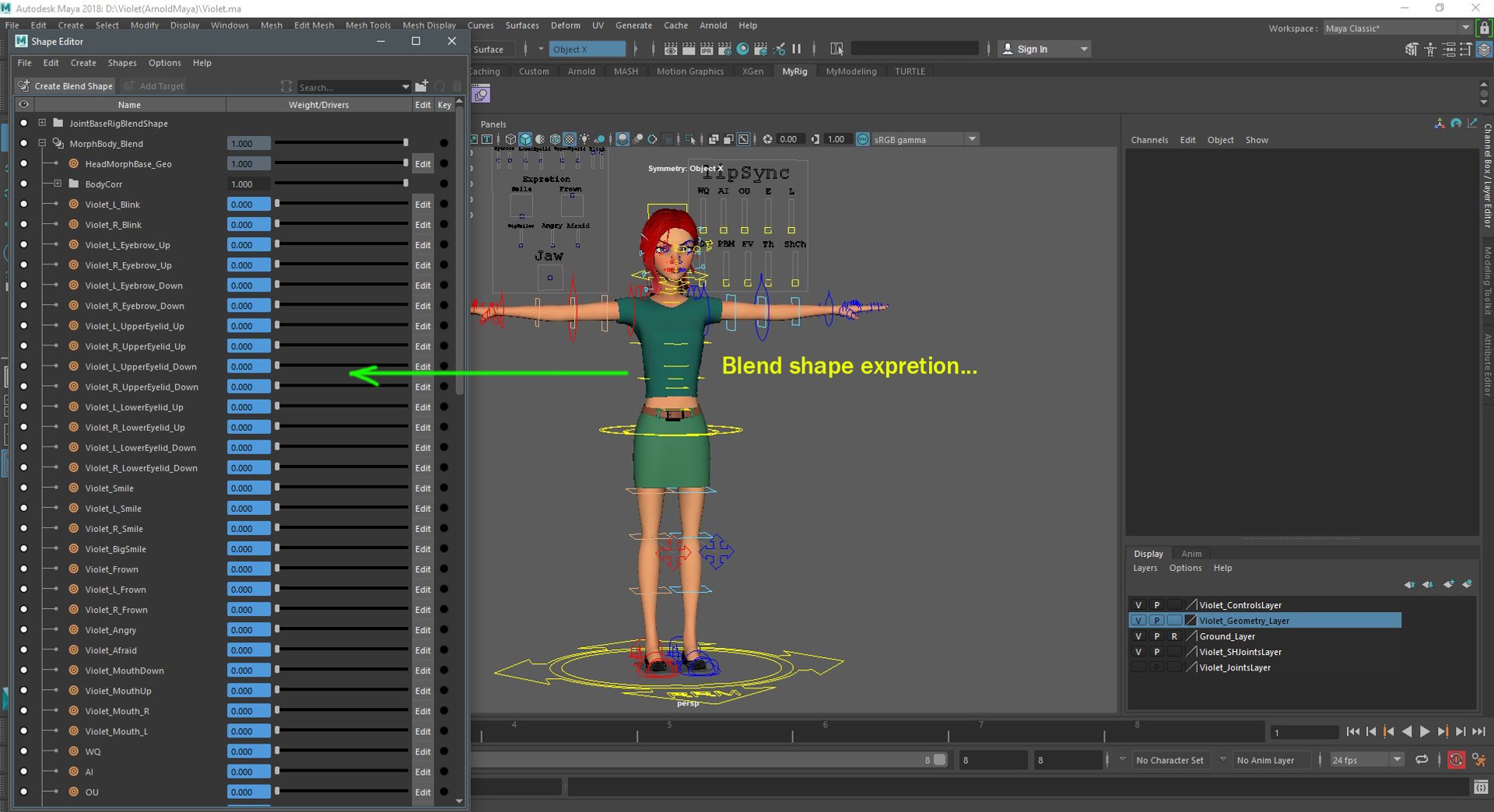The width and height of the screenshot is (1494, 812).
Task: Toggle wireframe cube display in viewport
Action: click(510, 139)
